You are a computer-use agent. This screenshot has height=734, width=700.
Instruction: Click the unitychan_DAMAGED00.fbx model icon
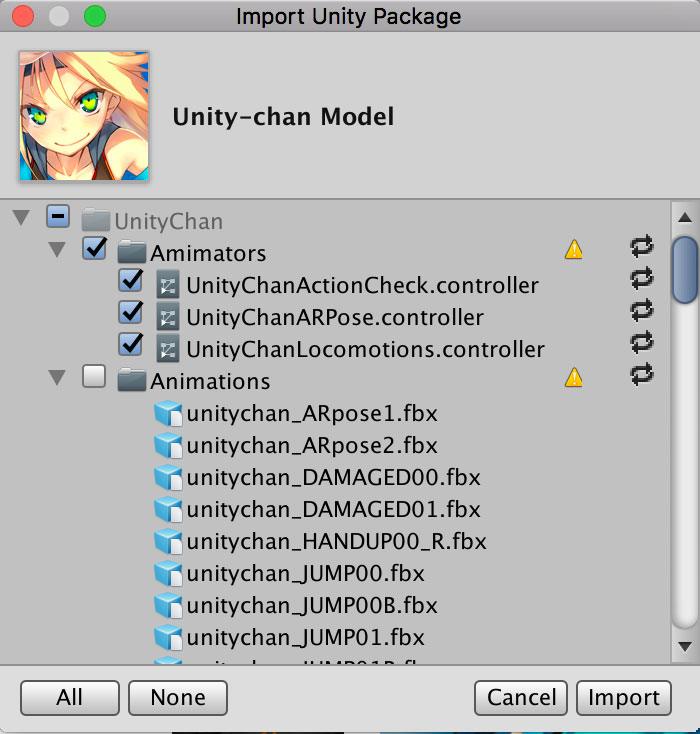168,477
